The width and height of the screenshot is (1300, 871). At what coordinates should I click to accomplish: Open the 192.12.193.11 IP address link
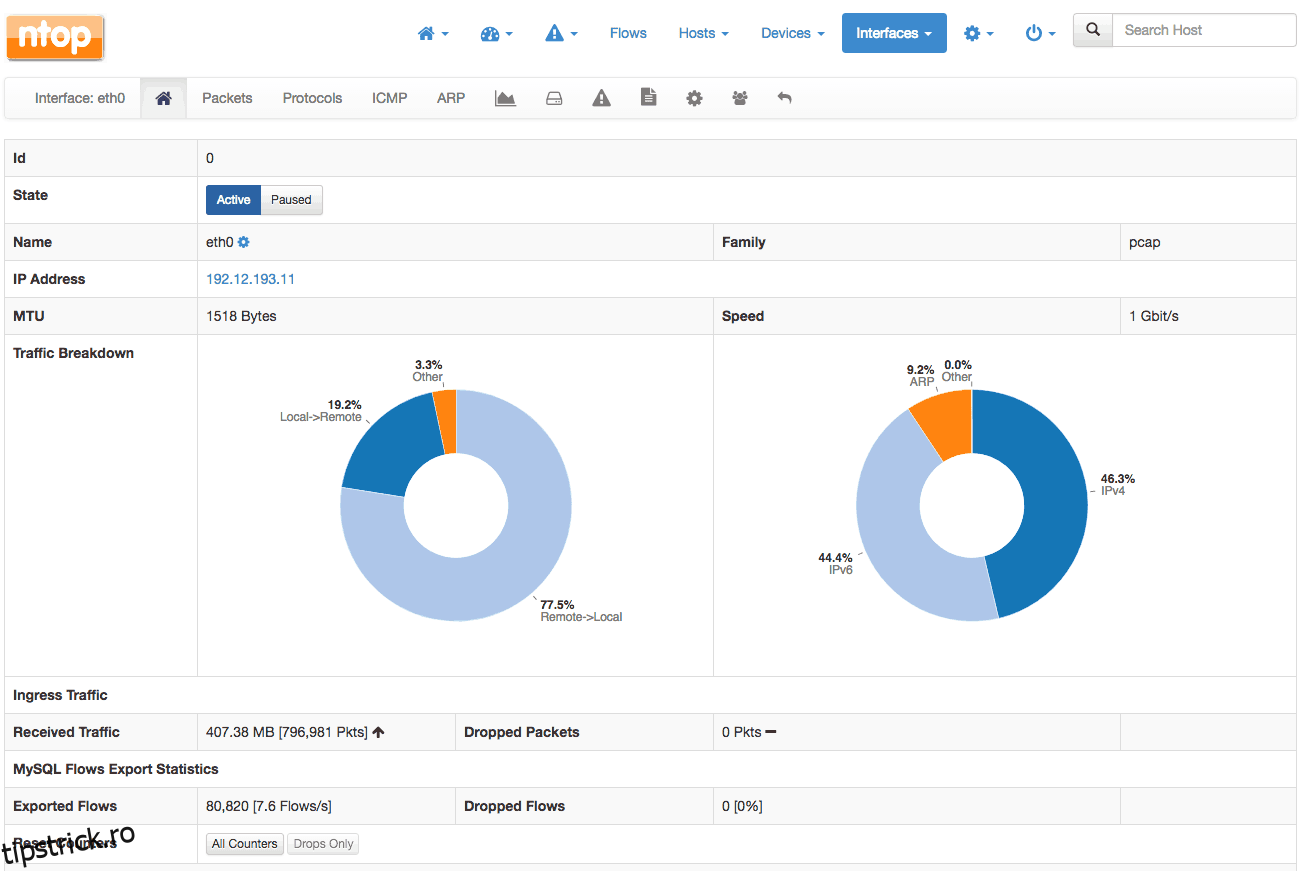[x=250, y=279]
